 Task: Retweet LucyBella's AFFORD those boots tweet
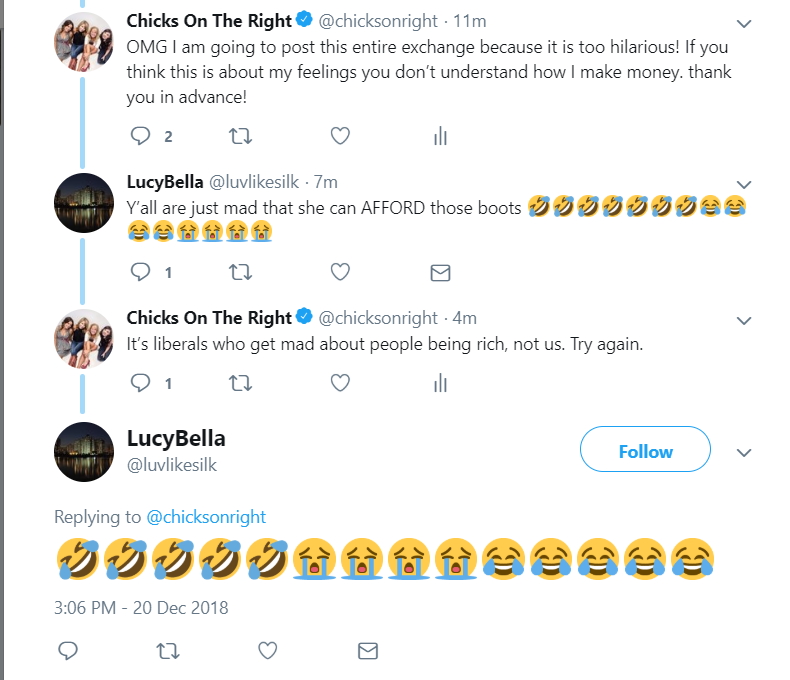[x=240, y=272]
